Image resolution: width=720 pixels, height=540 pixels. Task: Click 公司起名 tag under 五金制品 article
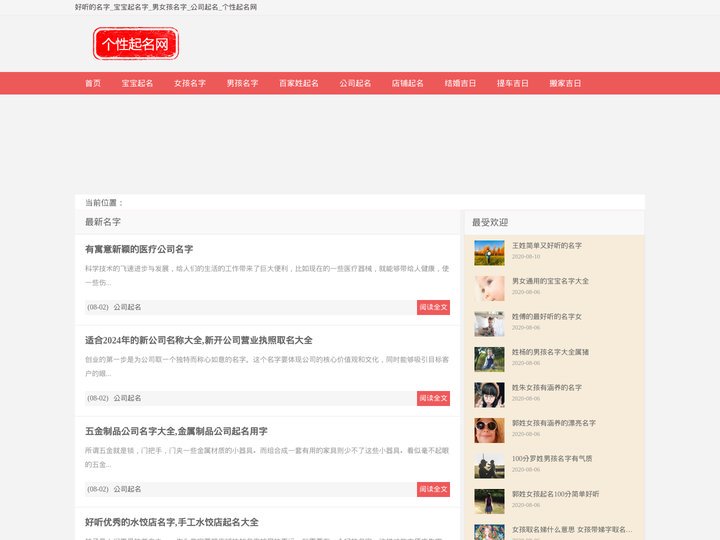[128, 489]
